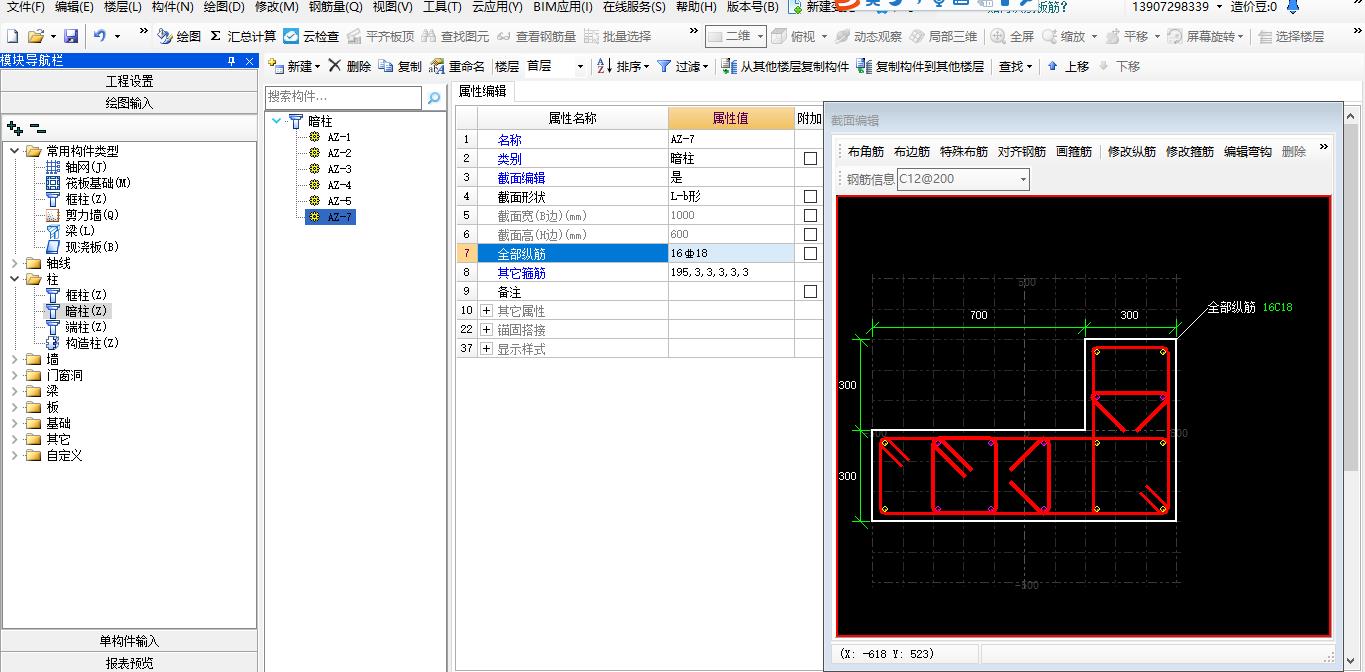Select AZ-3 in the component list

(339, 169)
